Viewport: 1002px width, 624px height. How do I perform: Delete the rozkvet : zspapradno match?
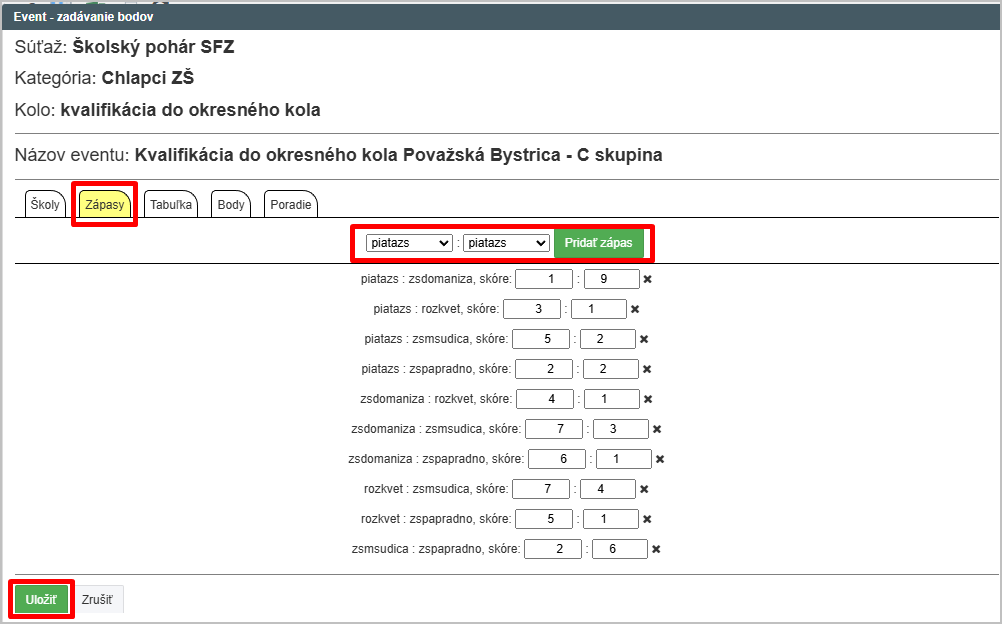647,519
